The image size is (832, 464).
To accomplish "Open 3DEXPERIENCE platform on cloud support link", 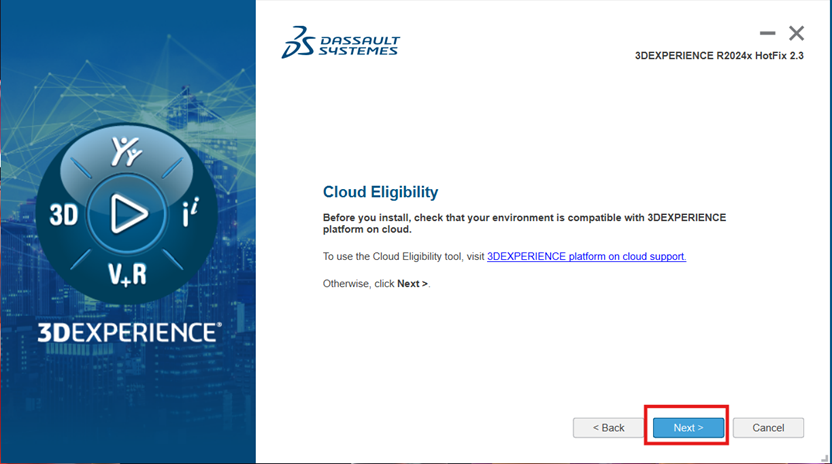I will (586, 256).
